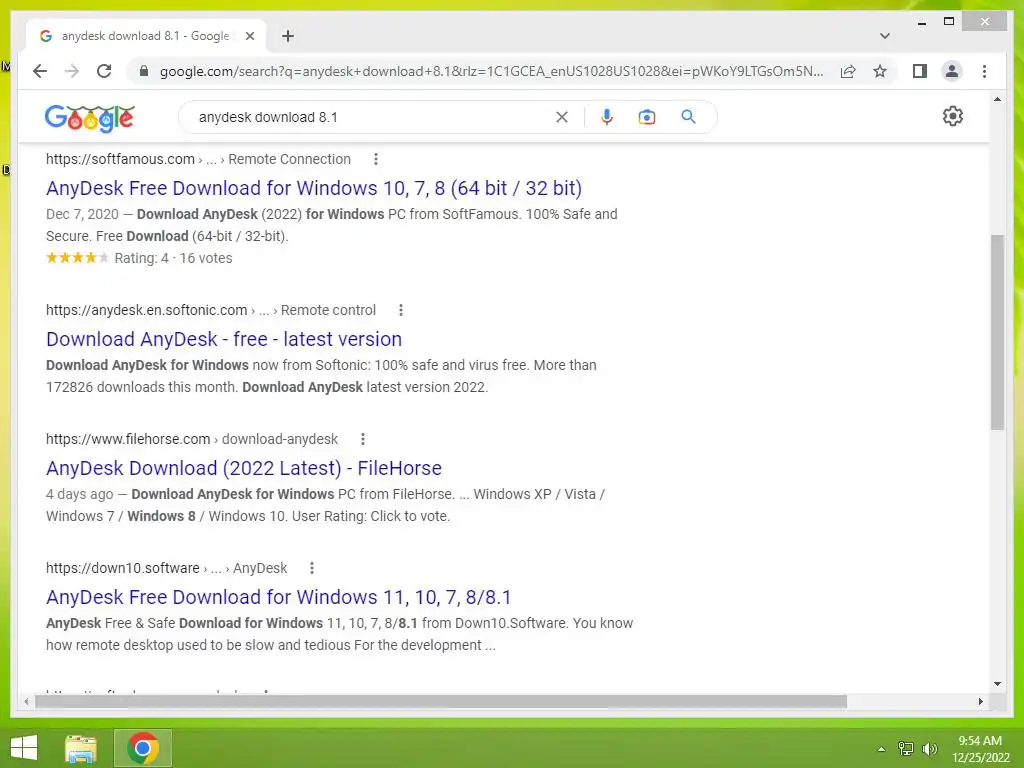Open network status tray icon
Viewport: 1024px width, 768px height.
pyautogui.click(x=906, y=749)
